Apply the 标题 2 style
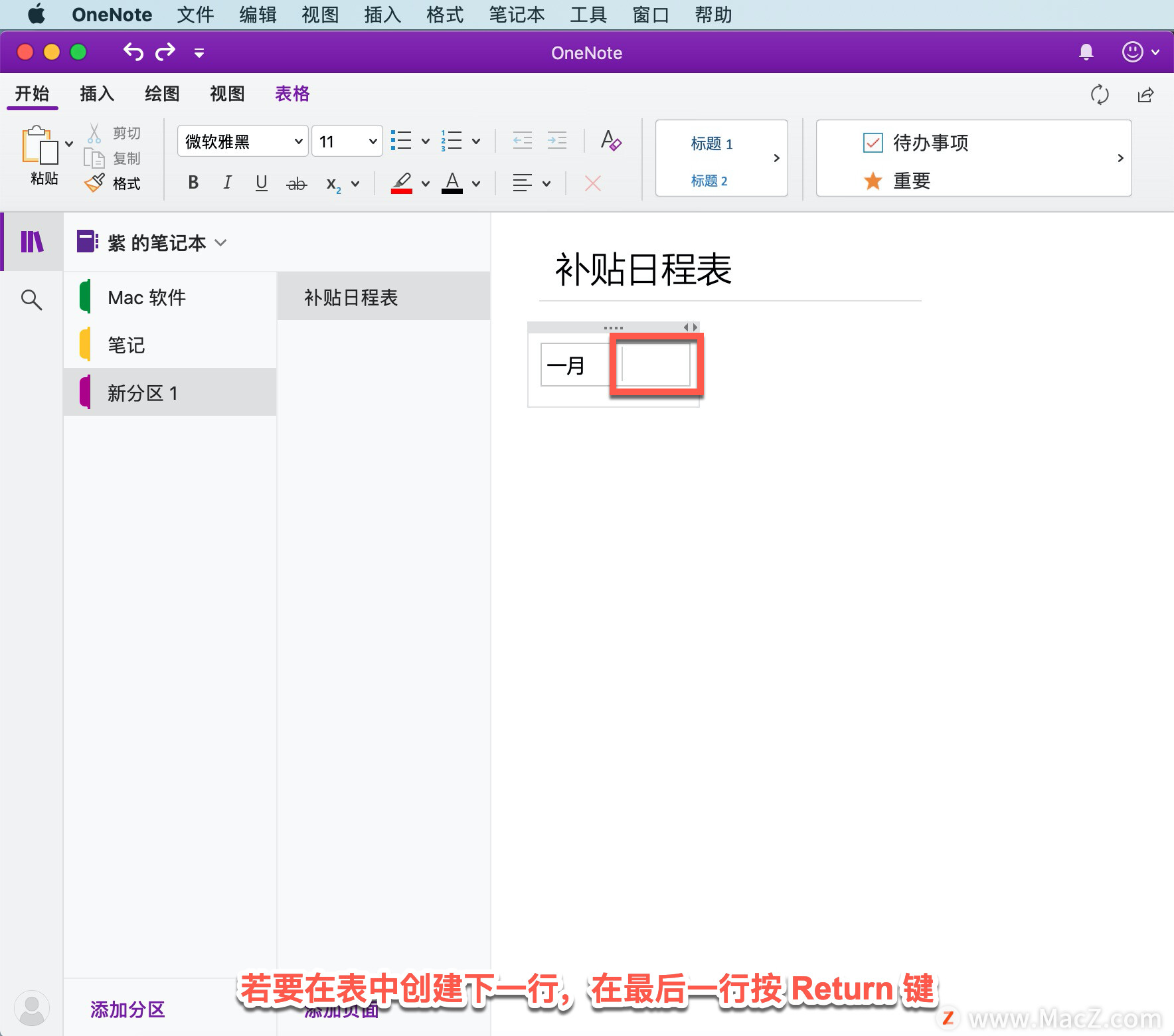The width and height of the screenshot is (1174, 1036). (x=709, y=181)
